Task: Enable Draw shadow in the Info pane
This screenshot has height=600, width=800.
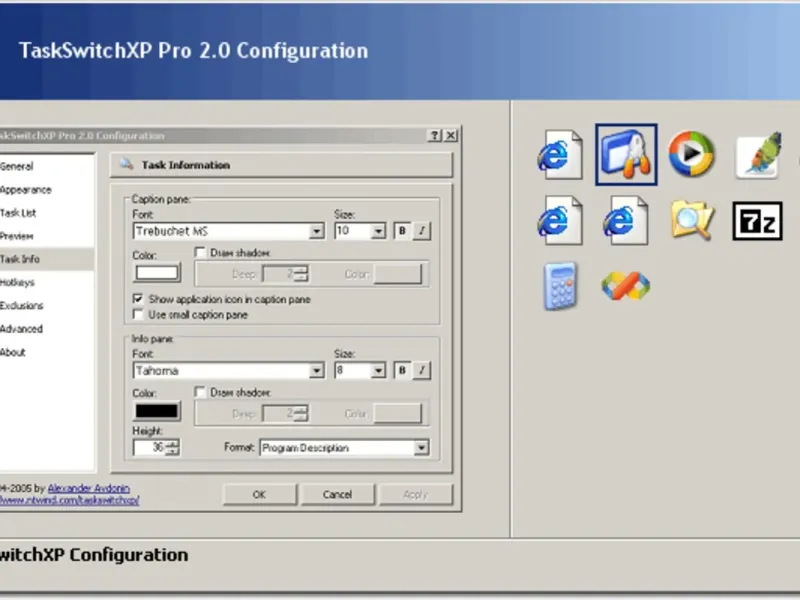Action: point(200,392)
